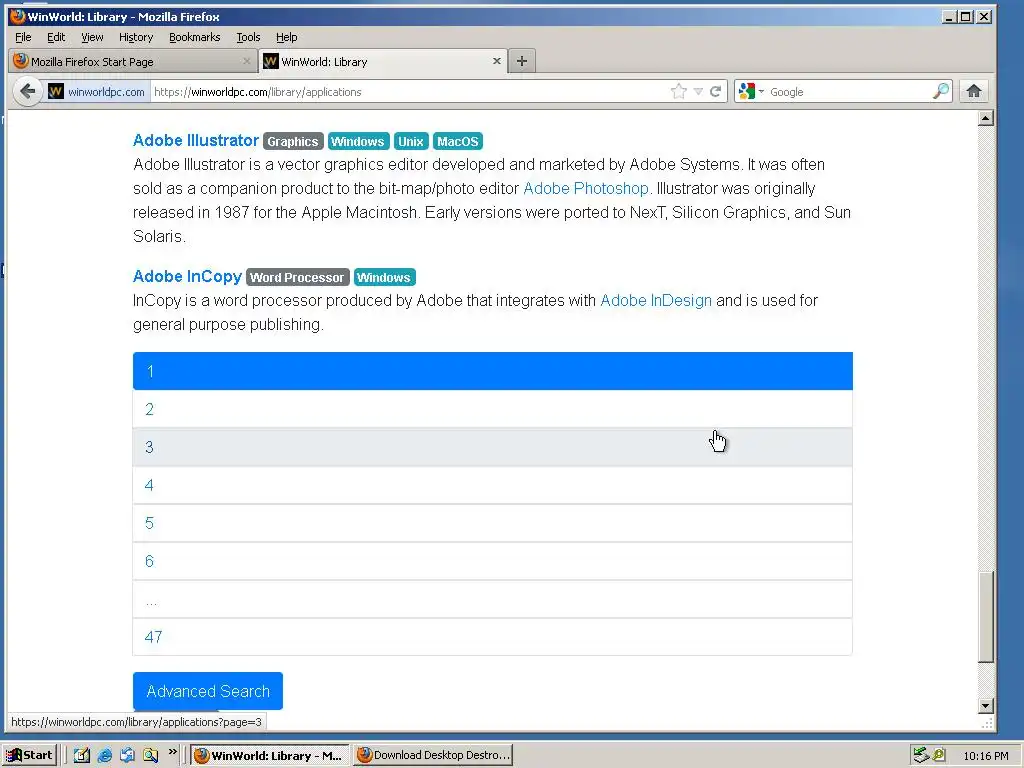Image resolution: width=1024 pixels, height=768 pixels.
Task: Expand hidden Quick Launch items chevron
Action: [172, 752]
